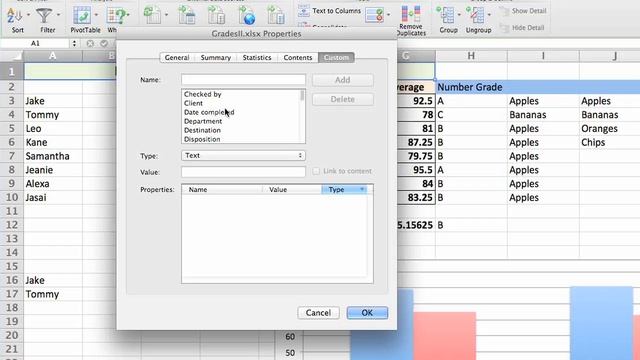Click the Type column header in Properties
The image size is (640, 360).
point(344,189)
